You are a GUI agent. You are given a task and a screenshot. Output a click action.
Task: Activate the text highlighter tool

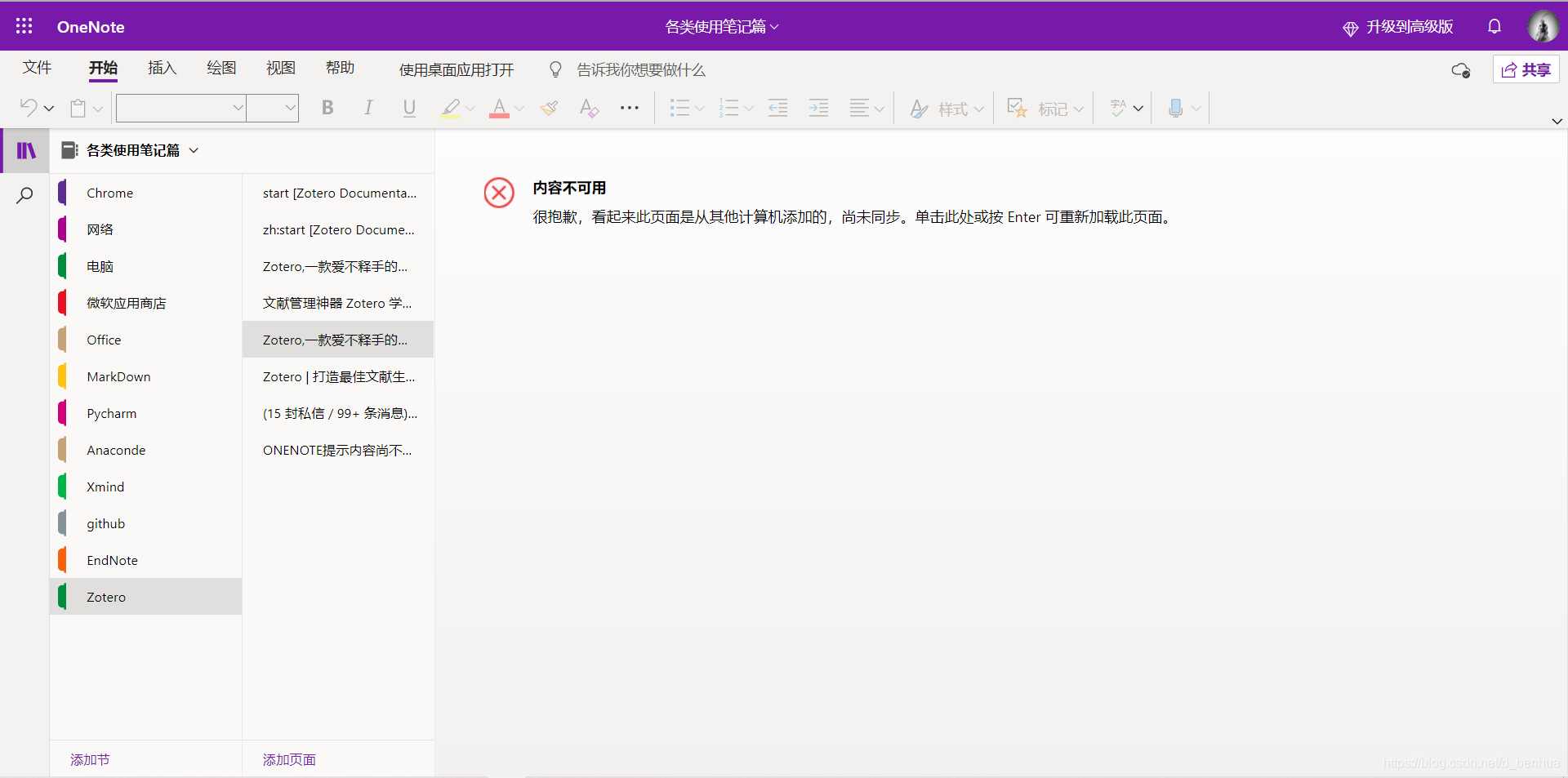[x=451, y=108]
